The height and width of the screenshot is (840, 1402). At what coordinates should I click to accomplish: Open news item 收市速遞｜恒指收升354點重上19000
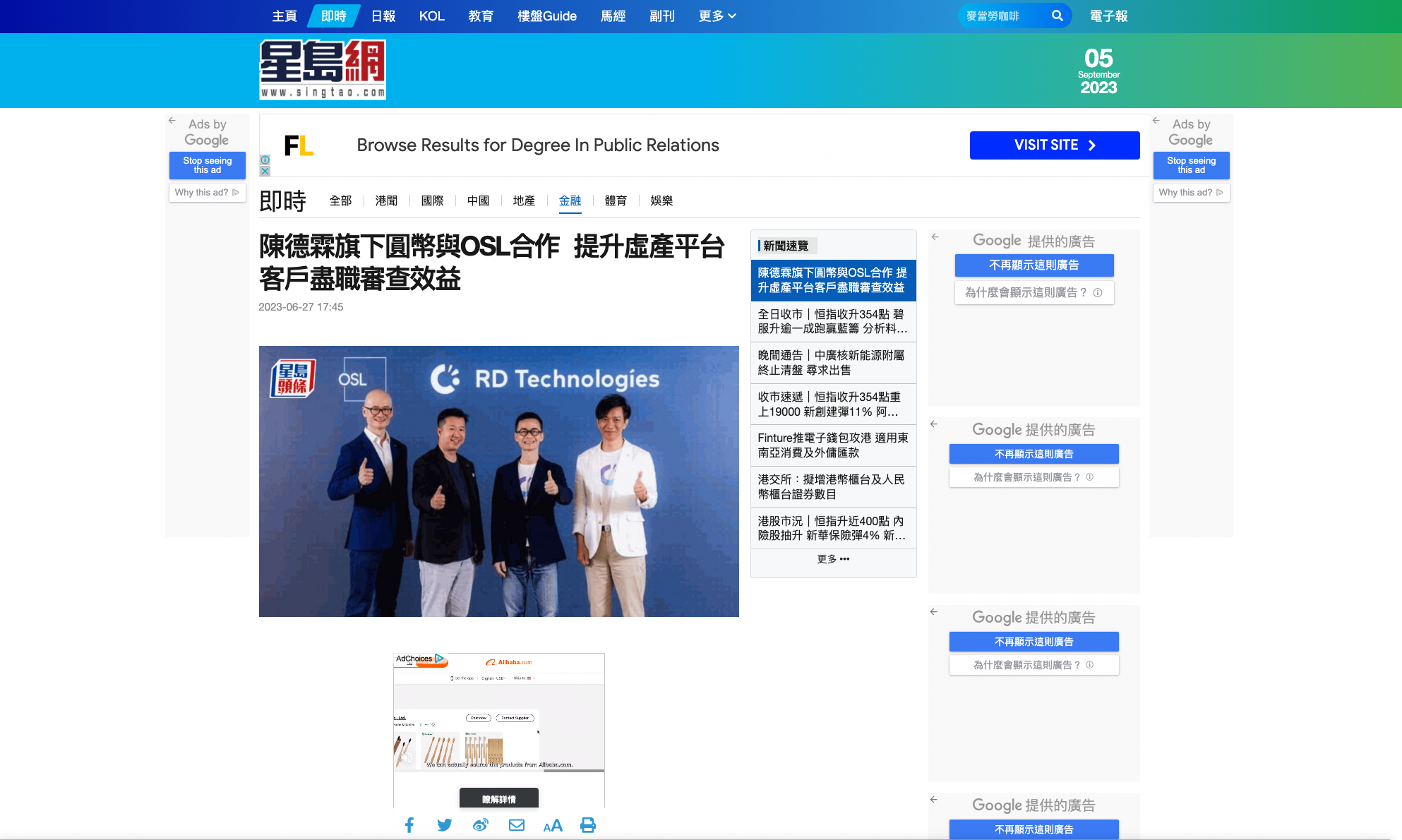click(833, 404)
